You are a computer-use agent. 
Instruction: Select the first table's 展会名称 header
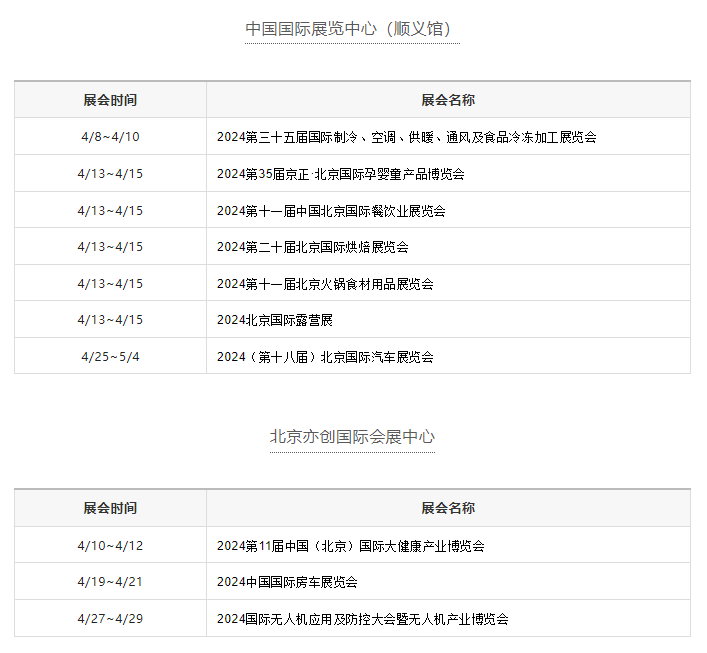tap(448, 100)
